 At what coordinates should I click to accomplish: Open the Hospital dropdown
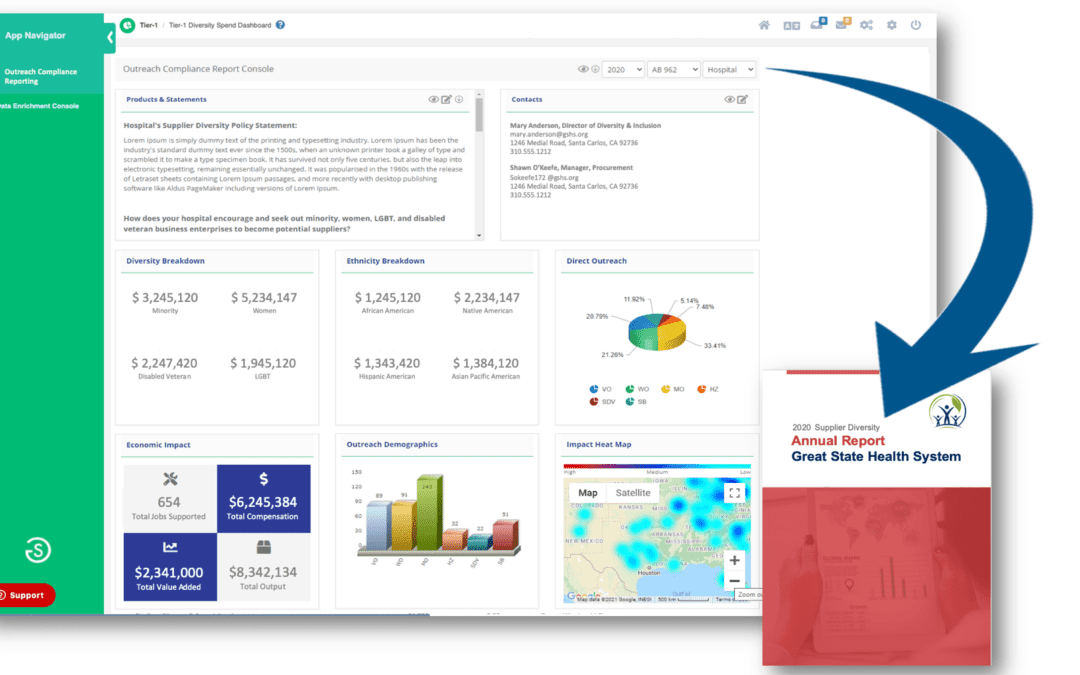coord(729,69)
